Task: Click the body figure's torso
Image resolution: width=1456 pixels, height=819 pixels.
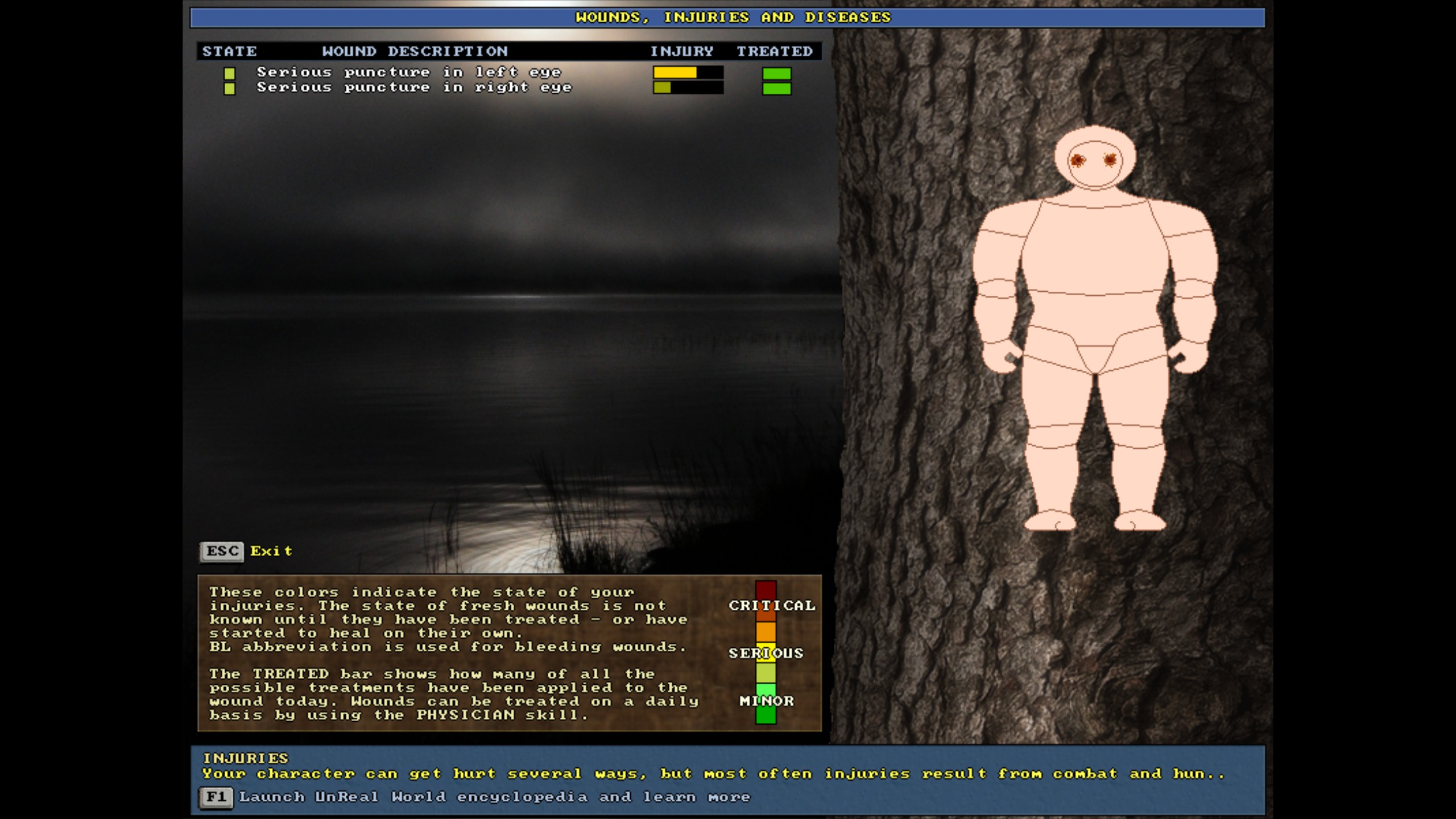Action: point(1094,250)
